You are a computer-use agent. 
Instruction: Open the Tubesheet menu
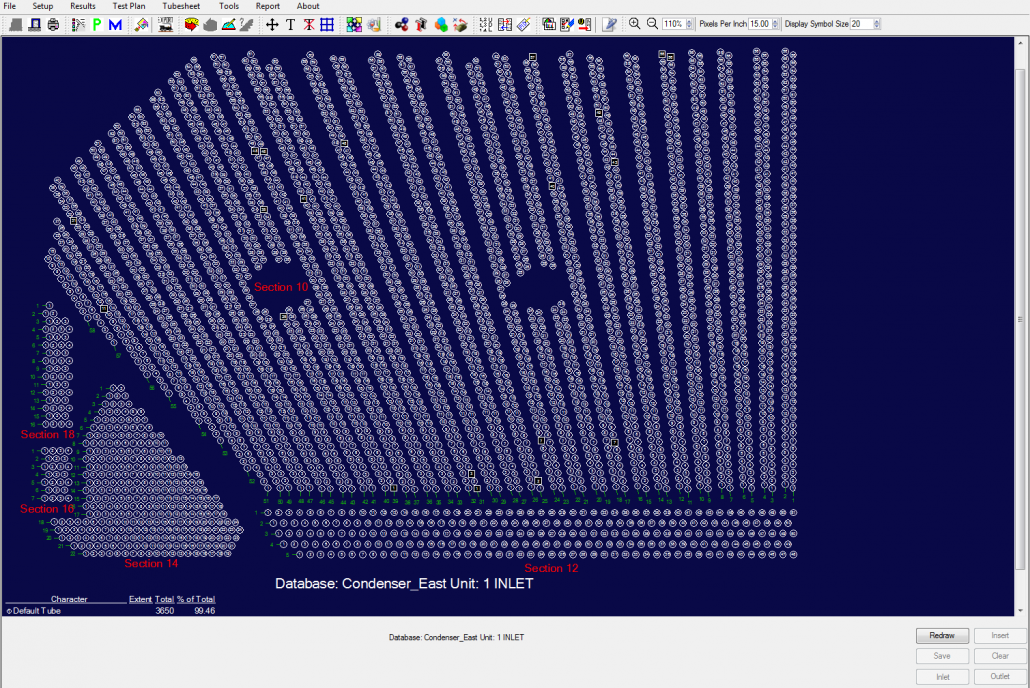[x=181, y=6]
